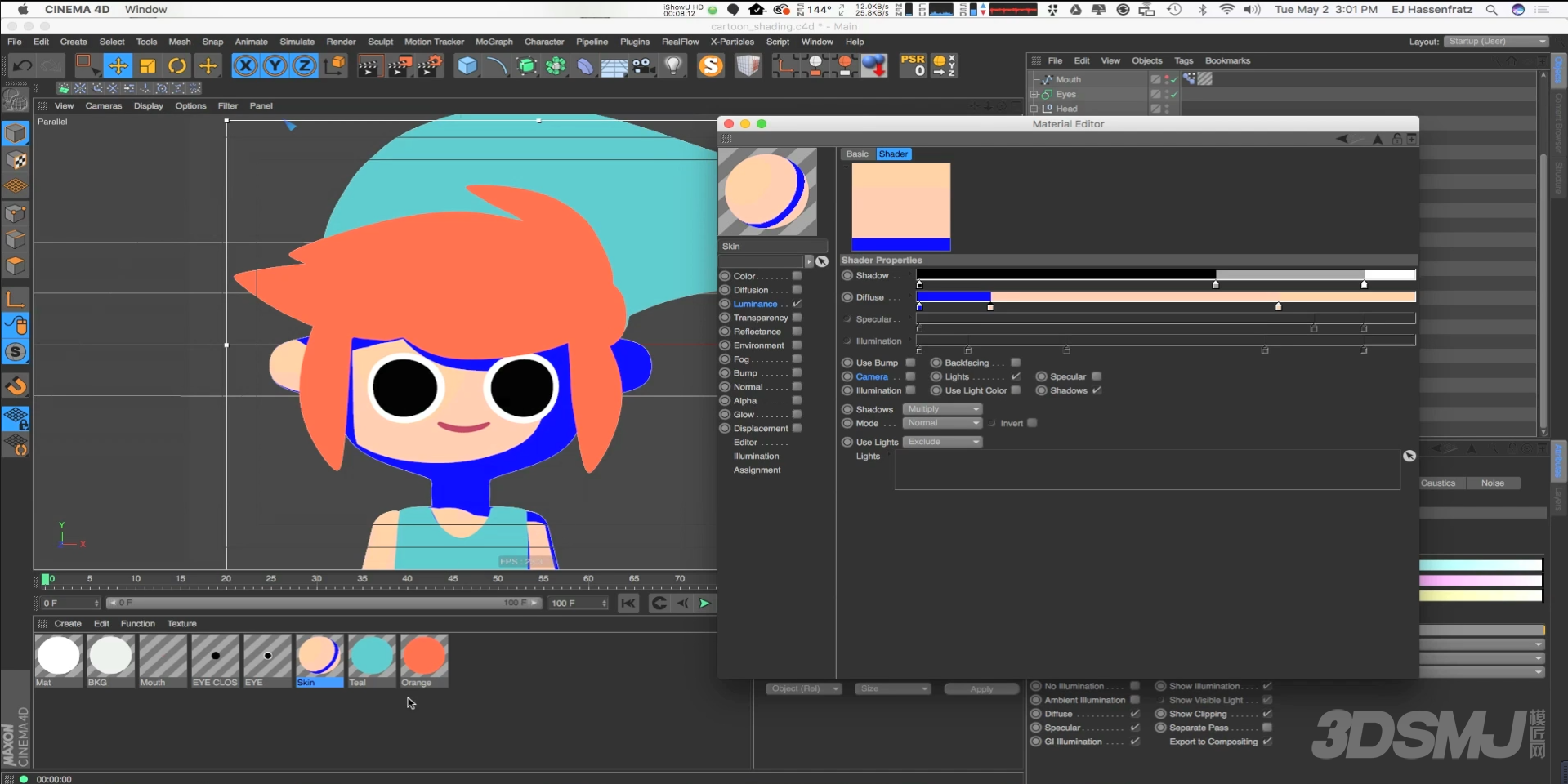This screenshot has height=784, width=1568.
Task: Open the viewport Cameras menu
Action: (104, 106)
